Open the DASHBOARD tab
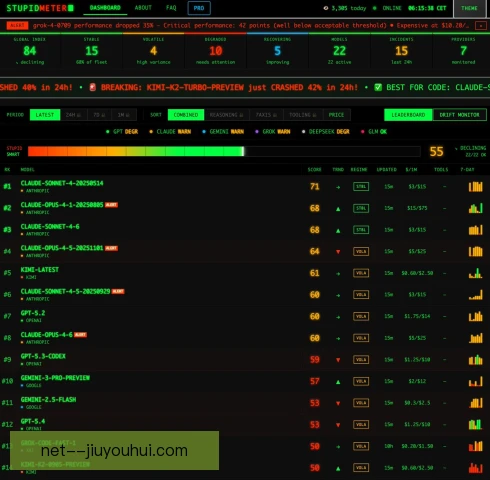The height and width of the screenshot is (480, 490). pyautogui.click(x=105, y=8)
